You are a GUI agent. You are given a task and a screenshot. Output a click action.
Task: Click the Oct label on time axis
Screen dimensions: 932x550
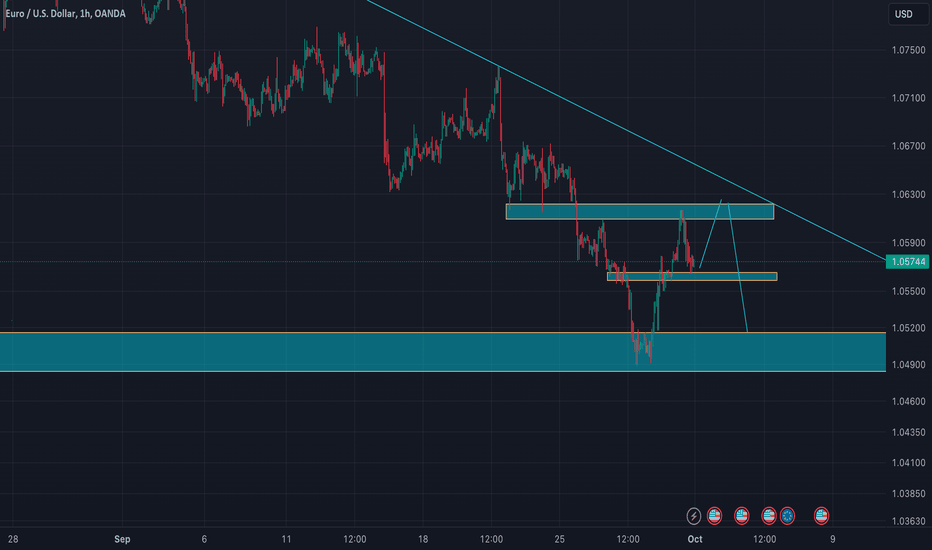[695, 539]
